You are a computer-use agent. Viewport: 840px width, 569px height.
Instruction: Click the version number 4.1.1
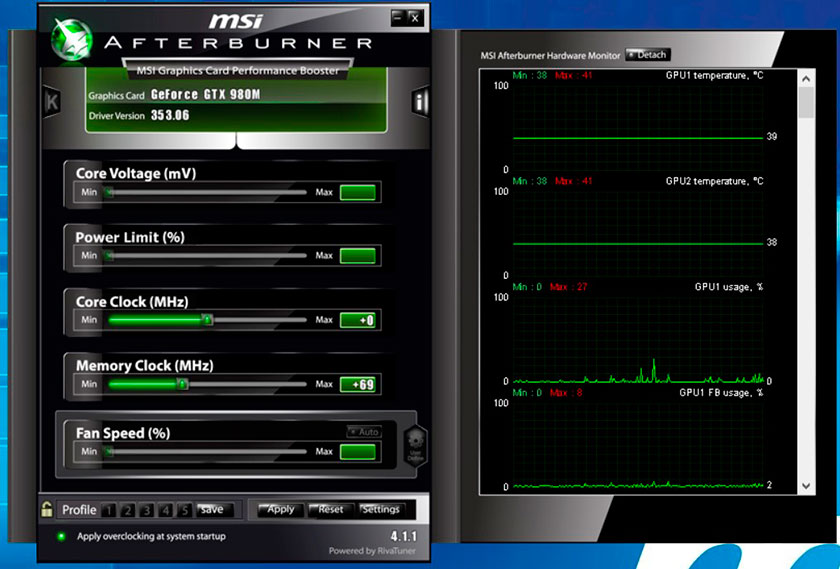point(403,536)
